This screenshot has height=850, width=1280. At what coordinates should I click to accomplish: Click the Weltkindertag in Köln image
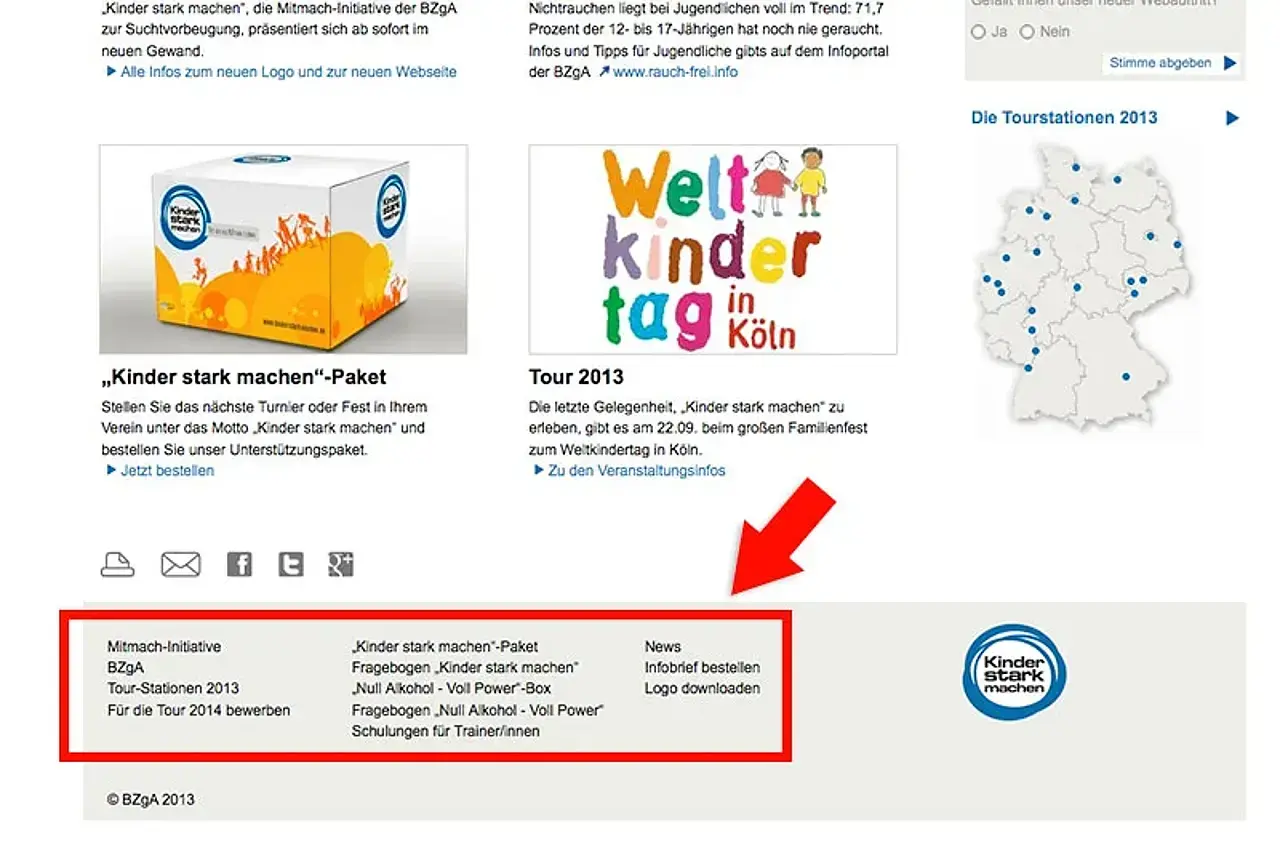tap(713, 249)
